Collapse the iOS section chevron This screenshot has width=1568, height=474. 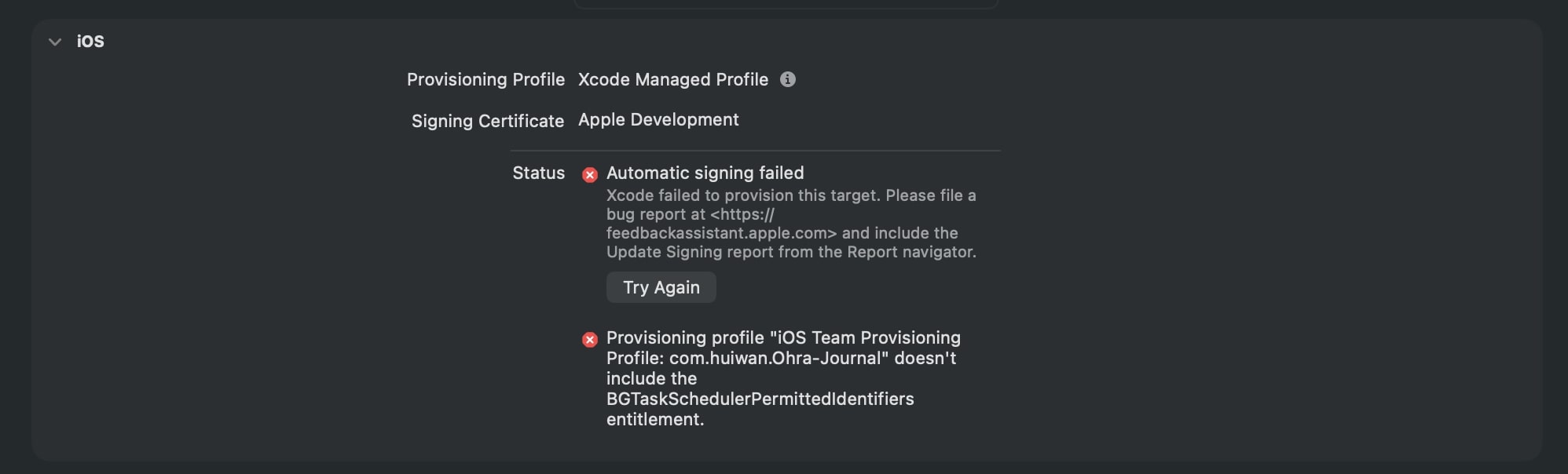tap(55, 42)
